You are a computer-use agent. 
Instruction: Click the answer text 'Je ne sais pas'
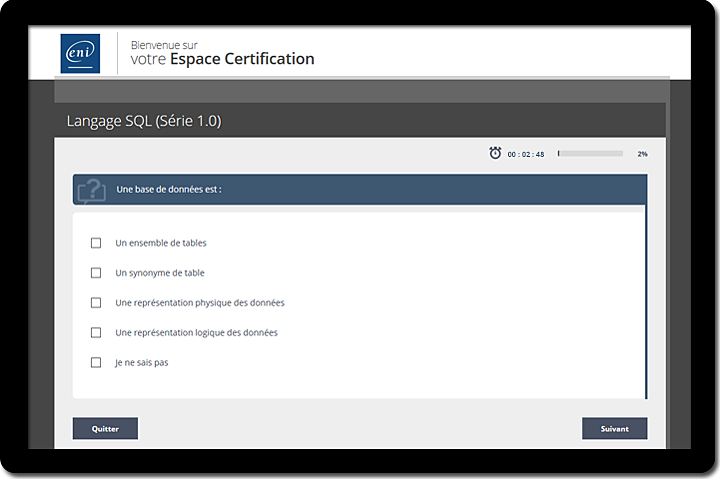tap(142, 363)
